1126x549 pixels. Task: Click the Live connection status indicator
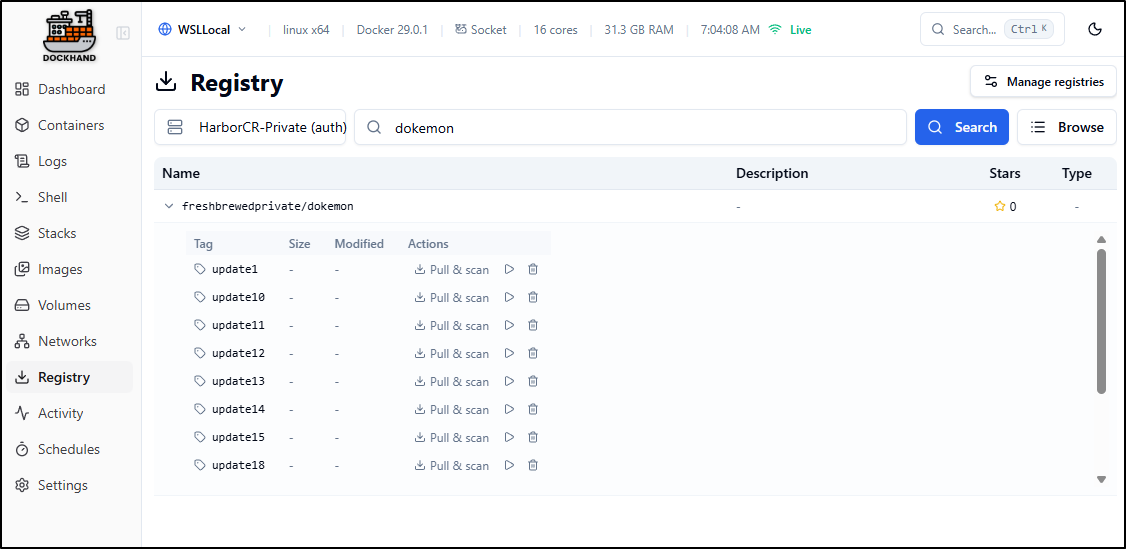coord(790,30)
